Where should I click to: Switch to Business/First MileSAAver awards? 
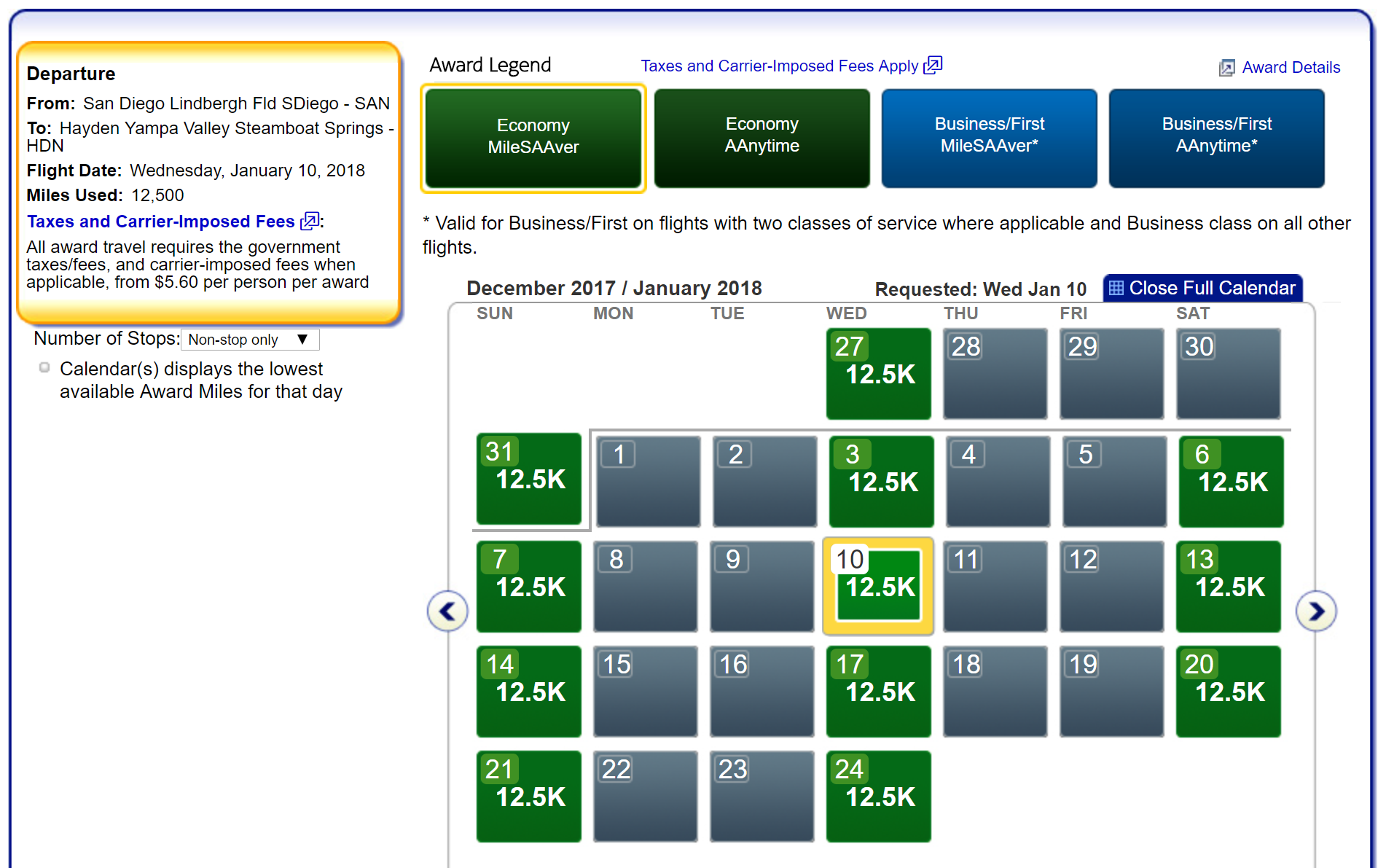[x=989, y=137]
